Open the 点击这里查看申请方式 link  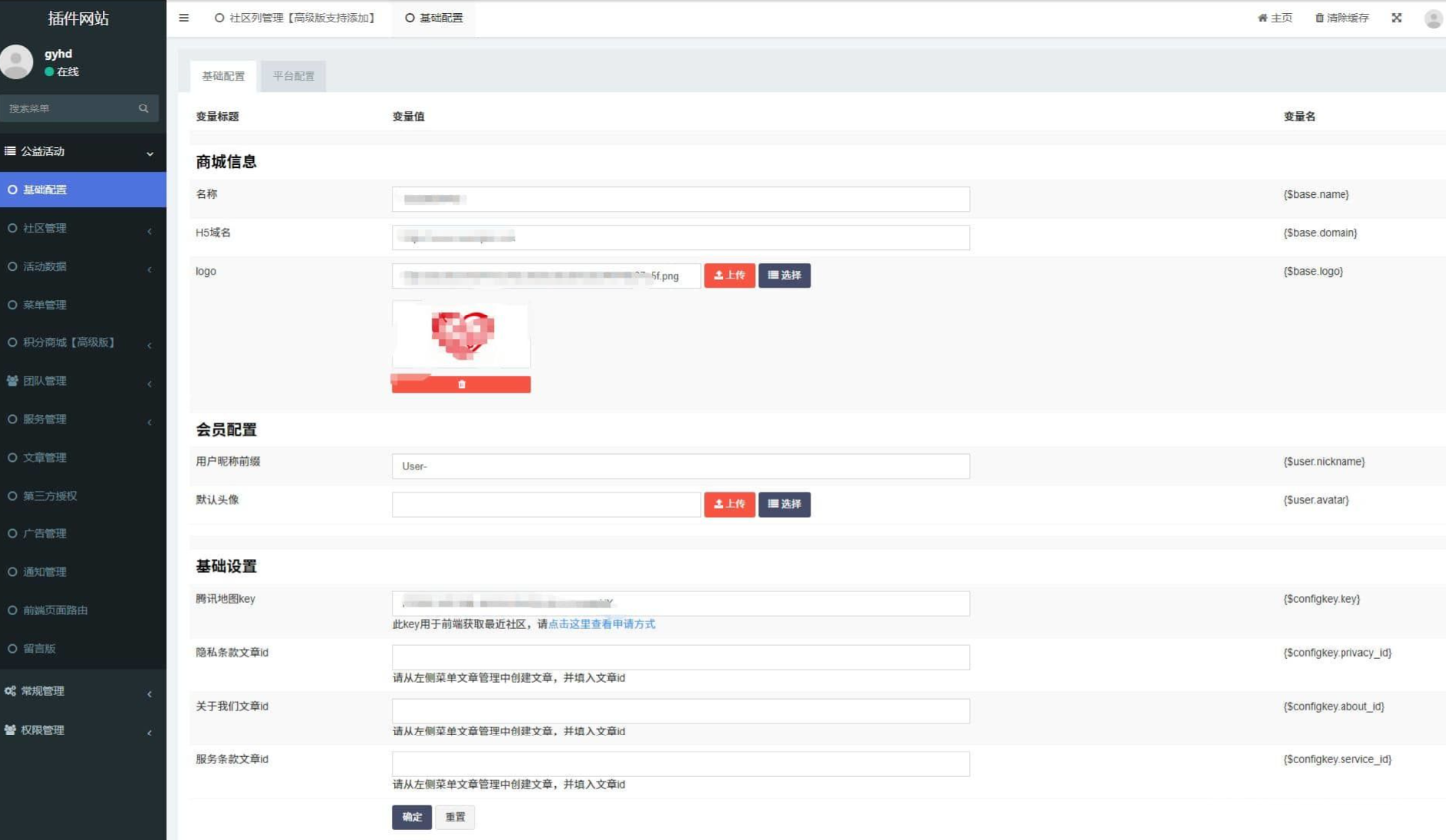point(601,624)
